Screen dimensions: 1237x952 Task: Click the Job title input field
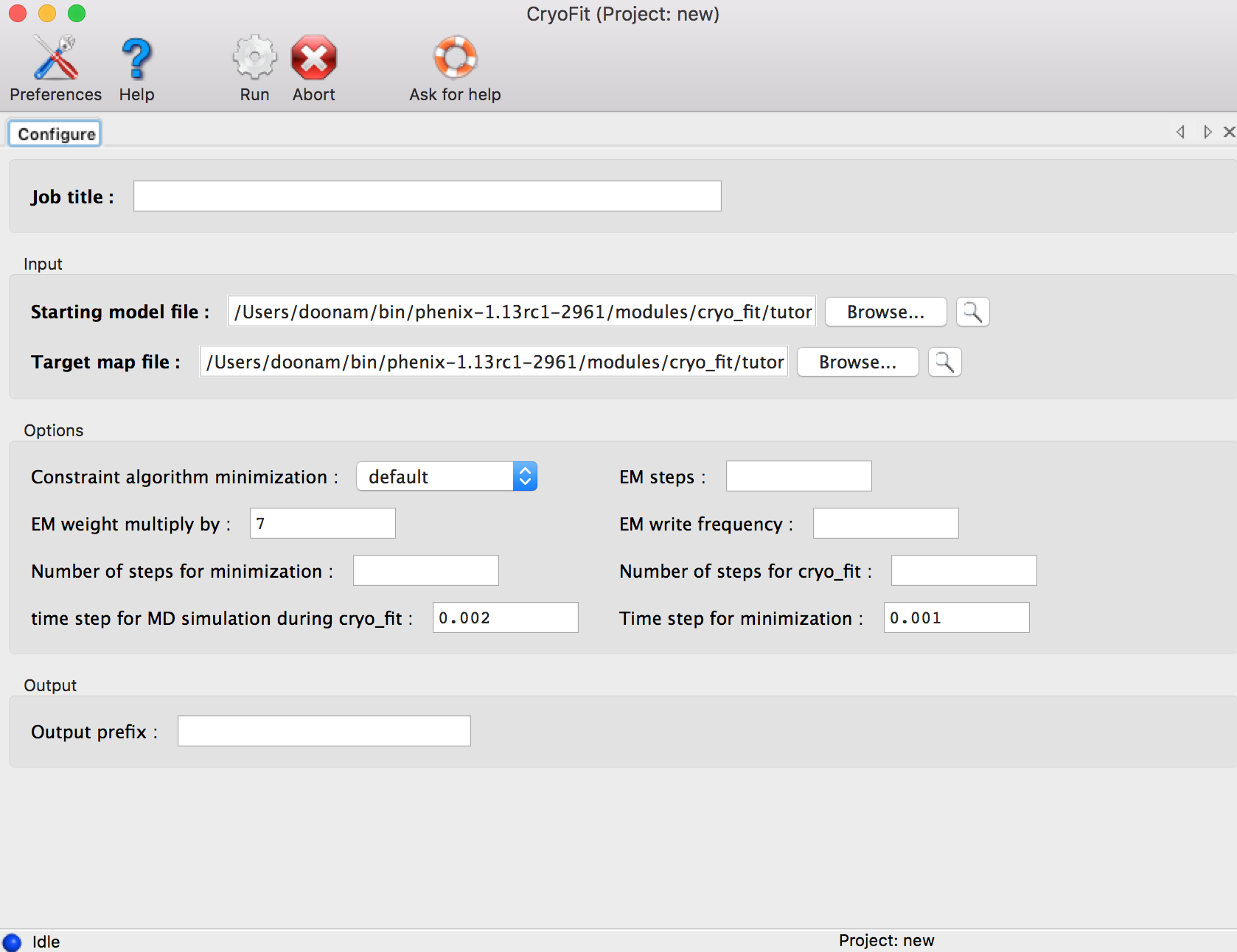426,196
